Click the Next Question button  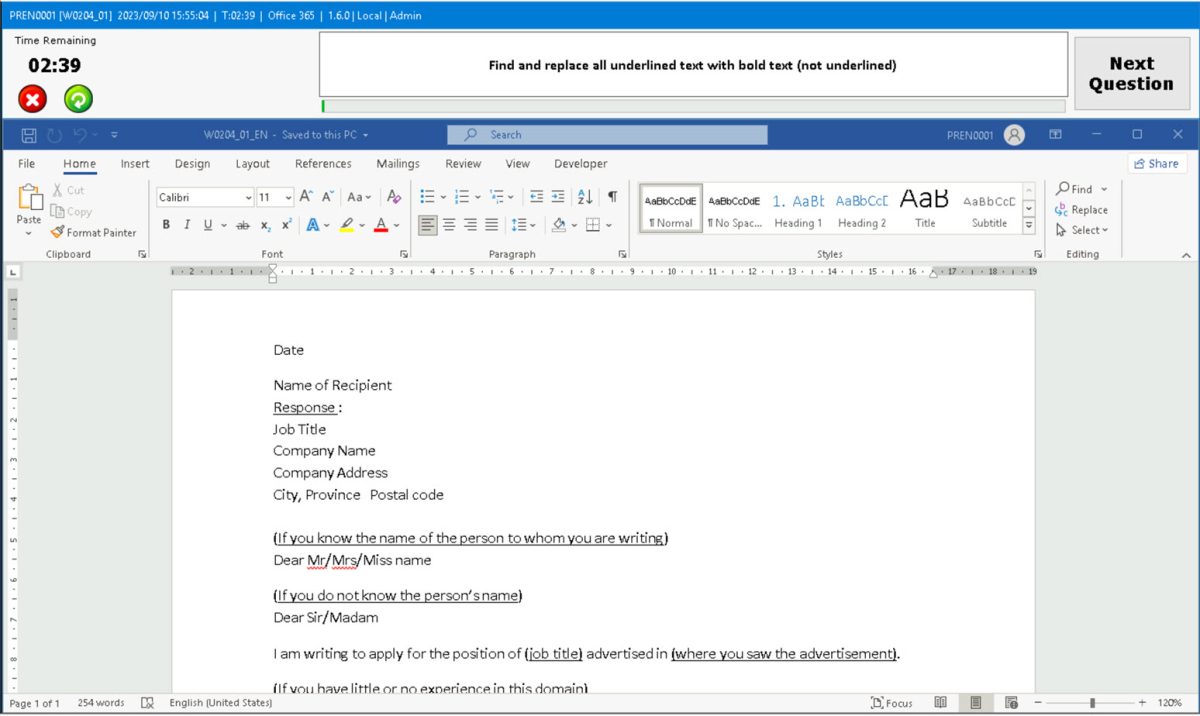(1131, 74)
